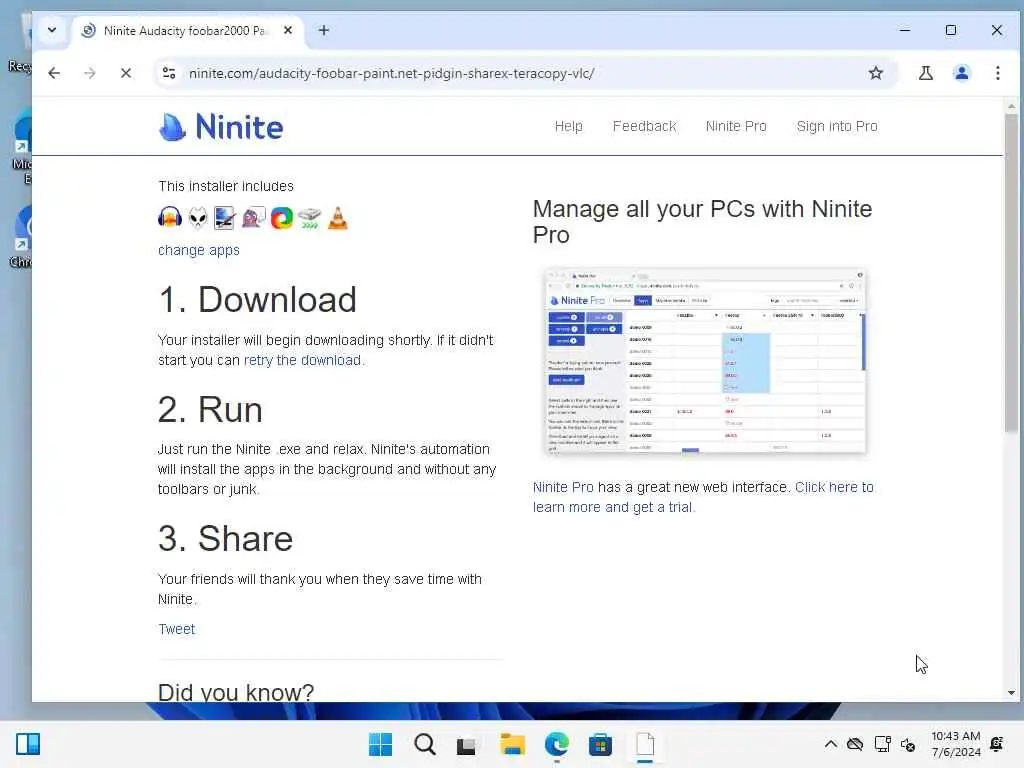Open the notification center bell
The height and width of the screenshot is (768, 1024).
[x=997, y=744]
